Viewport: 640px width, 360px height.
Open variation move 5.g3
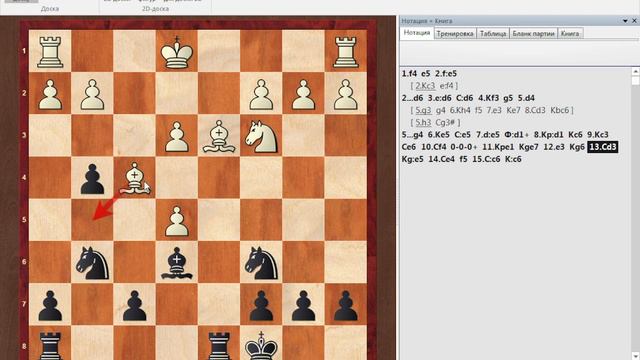coord(423,110)
